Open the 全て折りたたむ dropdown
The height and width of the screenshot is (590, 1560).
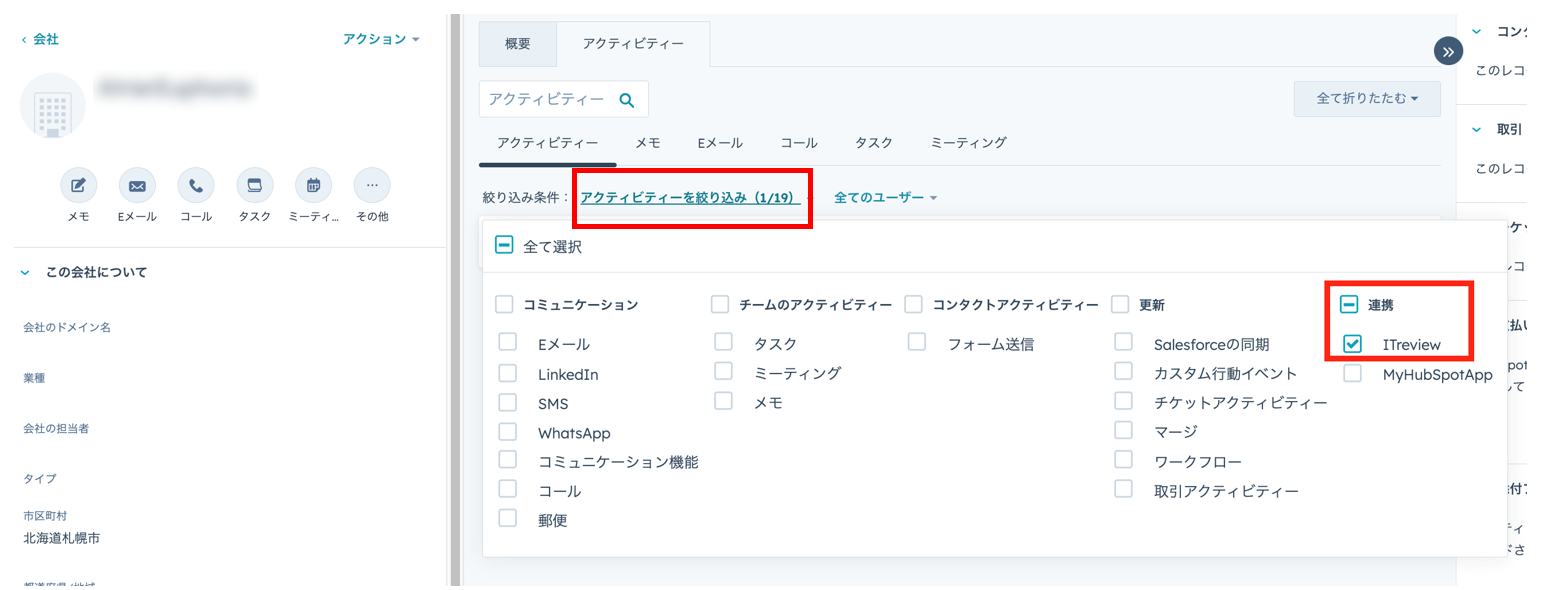click(1366, 98)
